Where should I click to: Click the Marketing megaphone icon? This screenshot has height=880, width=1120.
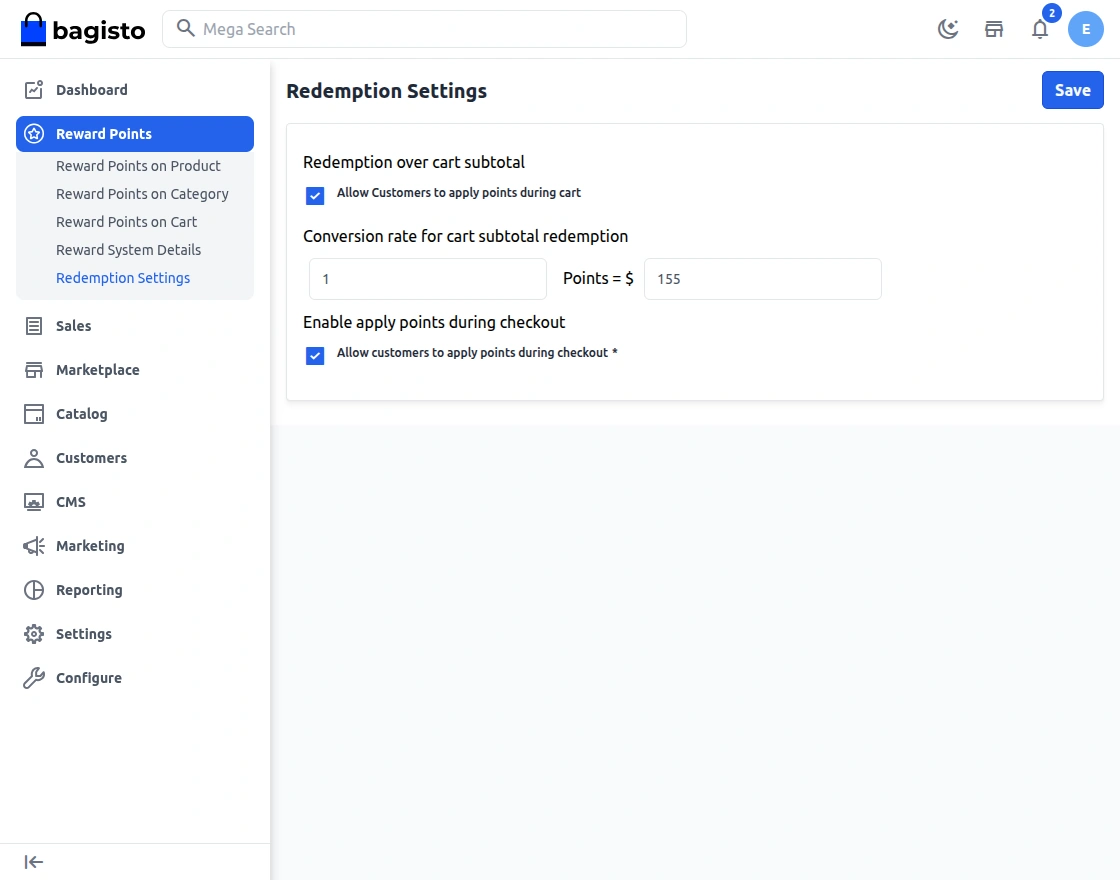point(34,546)
